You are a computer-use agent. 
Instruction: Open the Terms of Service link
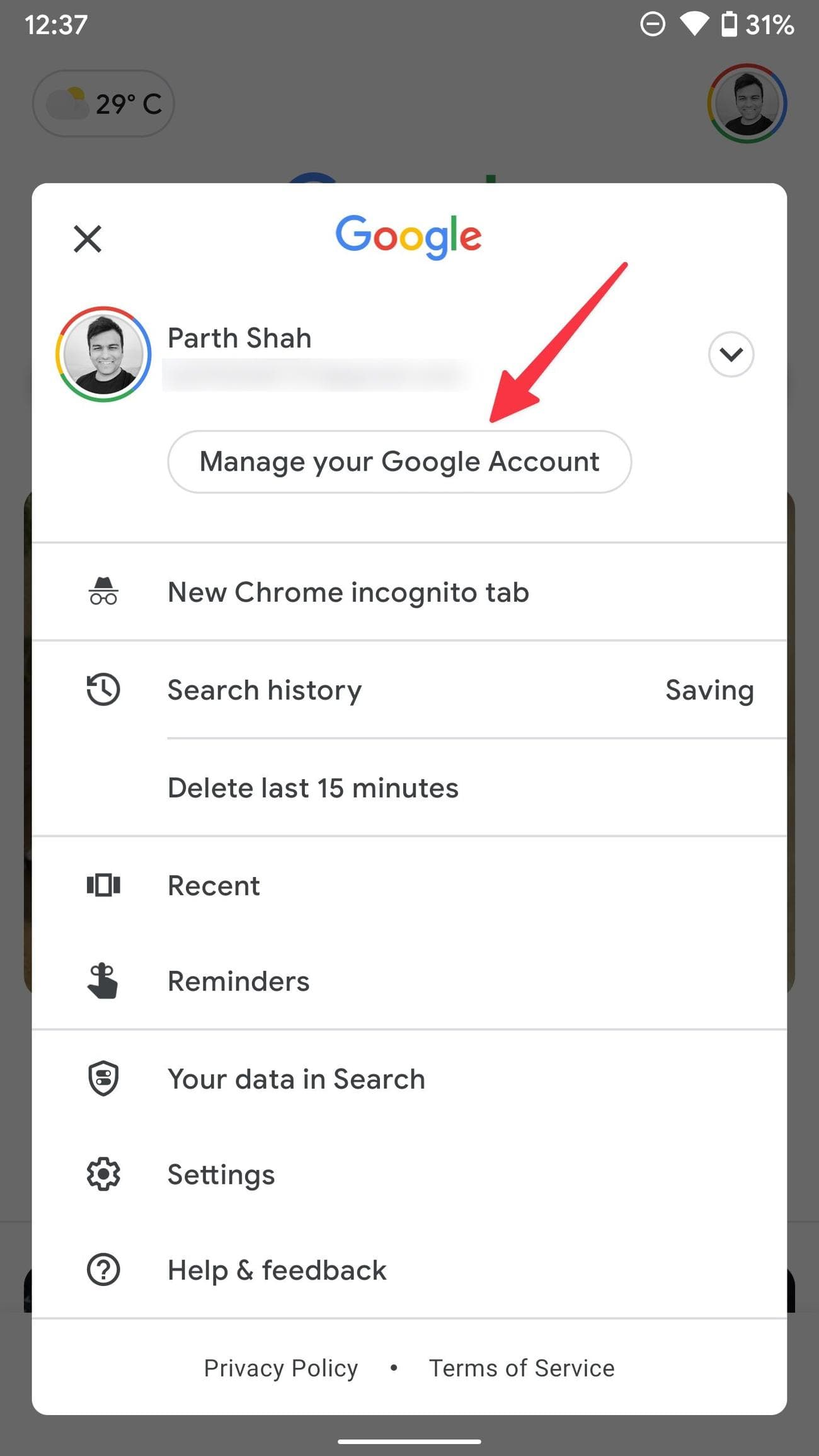click(x=522, y=1368)
